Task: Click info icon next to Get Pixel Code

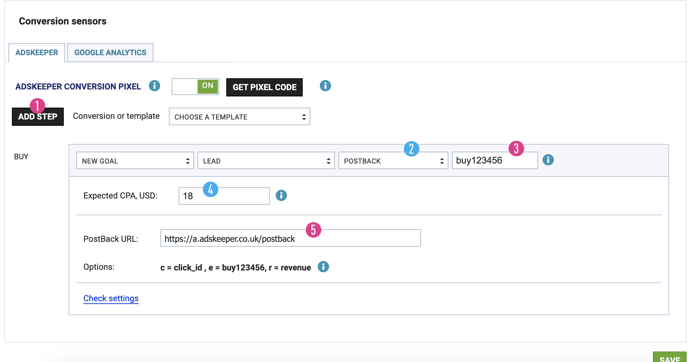Action: click(325, 86)
